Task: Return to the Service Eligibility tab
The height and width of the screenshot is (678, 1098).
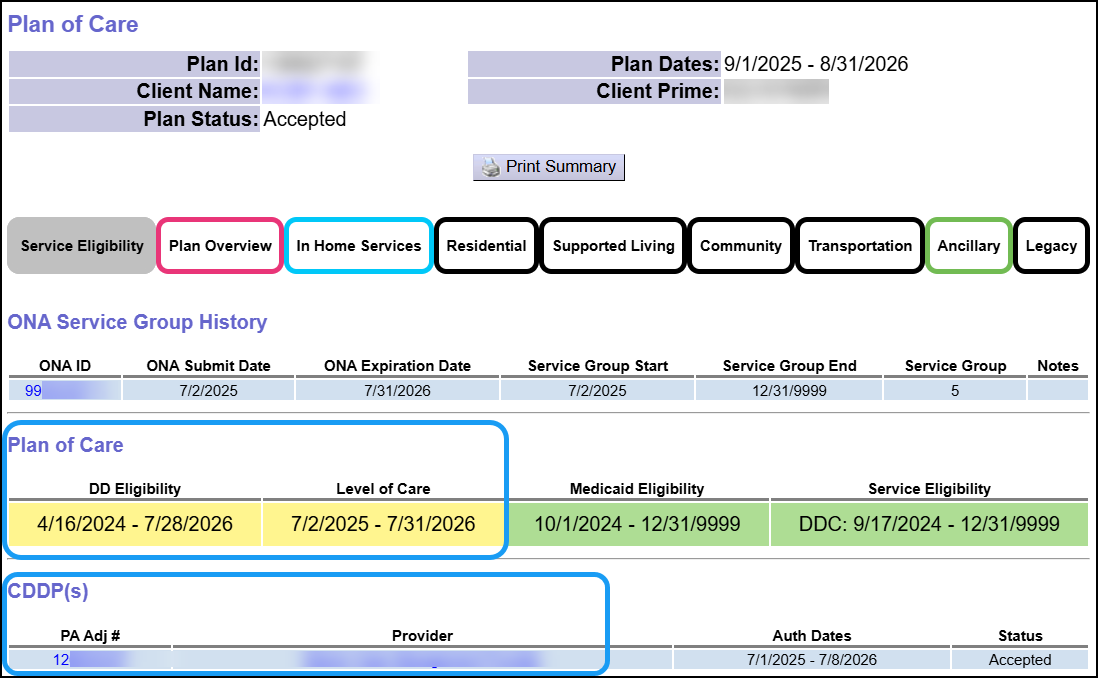Action: click(80, 245)
